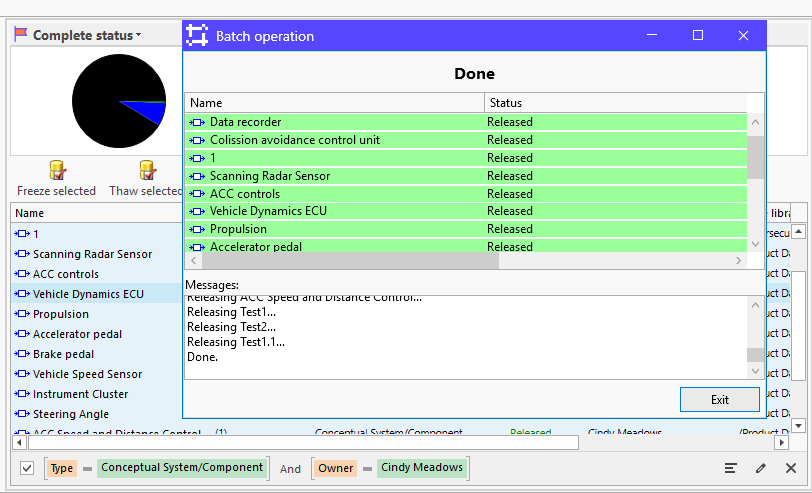Select Brake pedal in main list

97,354
